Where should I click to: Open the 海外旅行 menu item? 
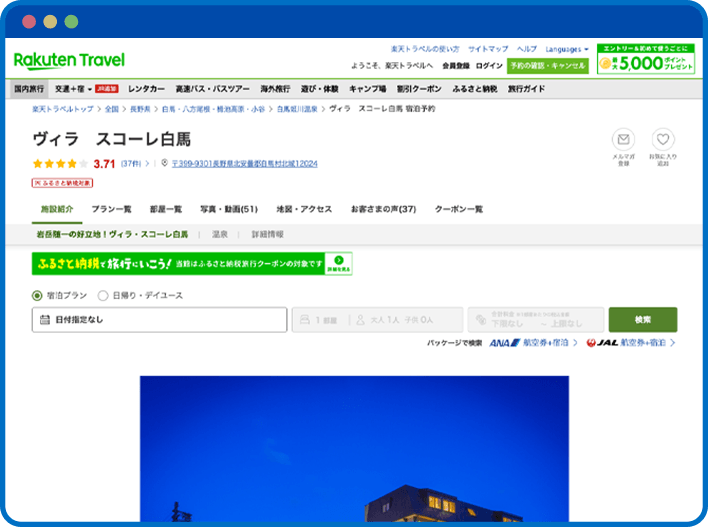(275, 89)
